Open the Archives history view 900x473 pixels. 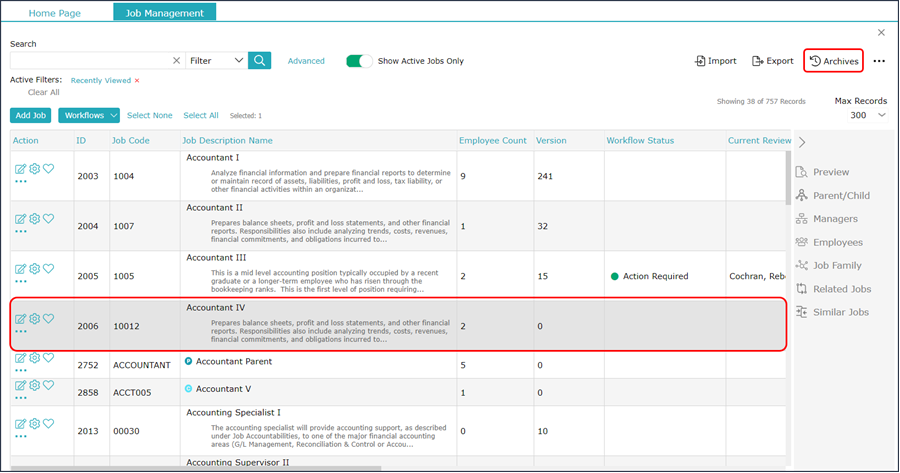(833, 61)
